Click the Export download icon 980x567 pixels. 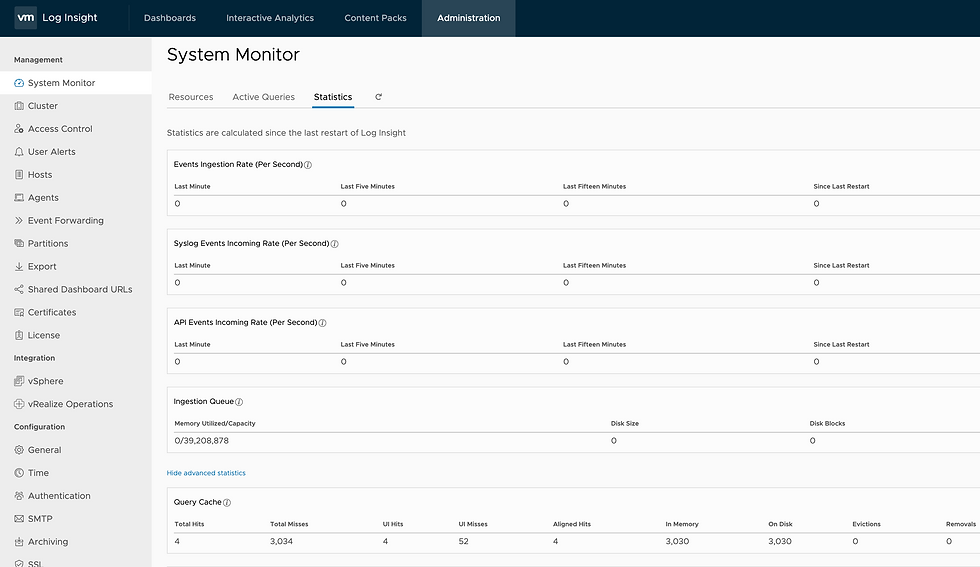(x=19, y=266)
